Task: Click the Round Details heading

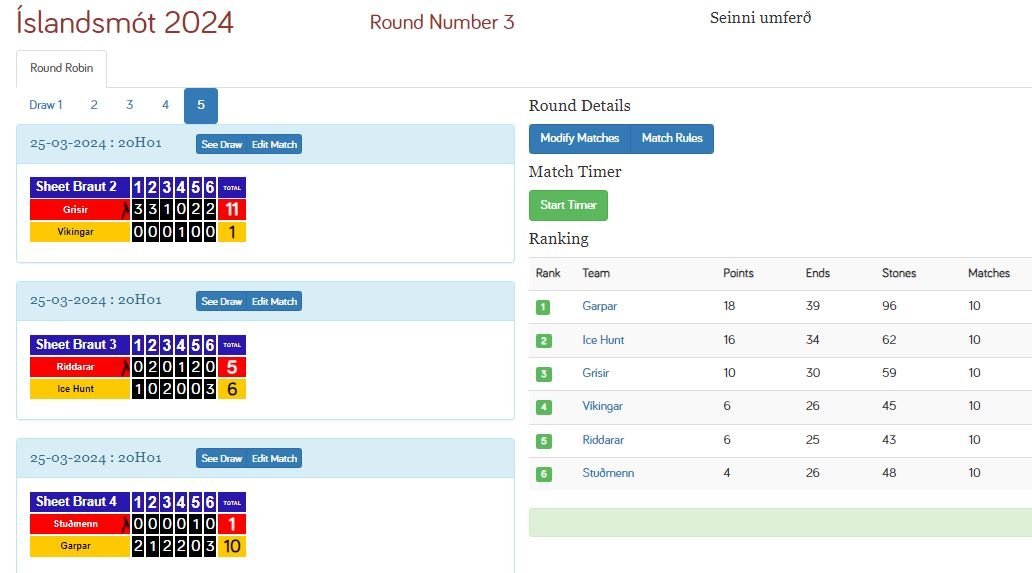Action: (579, 106)
